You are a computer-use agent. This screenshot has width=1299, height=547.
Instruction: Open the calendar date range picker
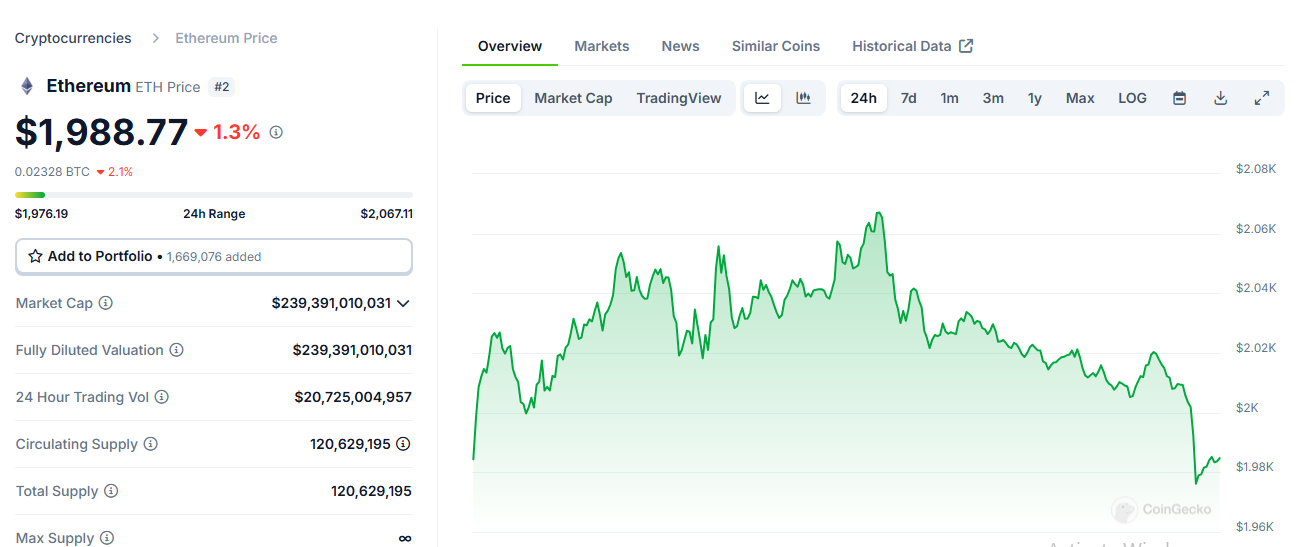[1179, 98]
